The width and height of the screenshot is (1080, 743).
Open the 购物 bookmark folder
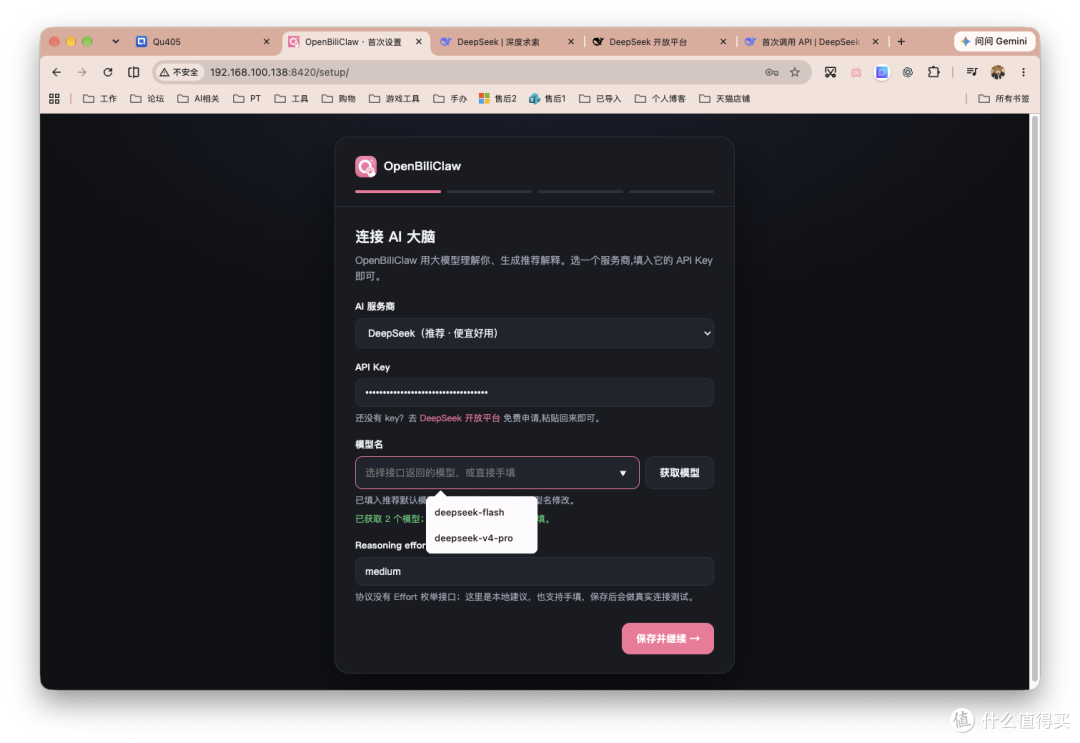click(x=339, y=98)
